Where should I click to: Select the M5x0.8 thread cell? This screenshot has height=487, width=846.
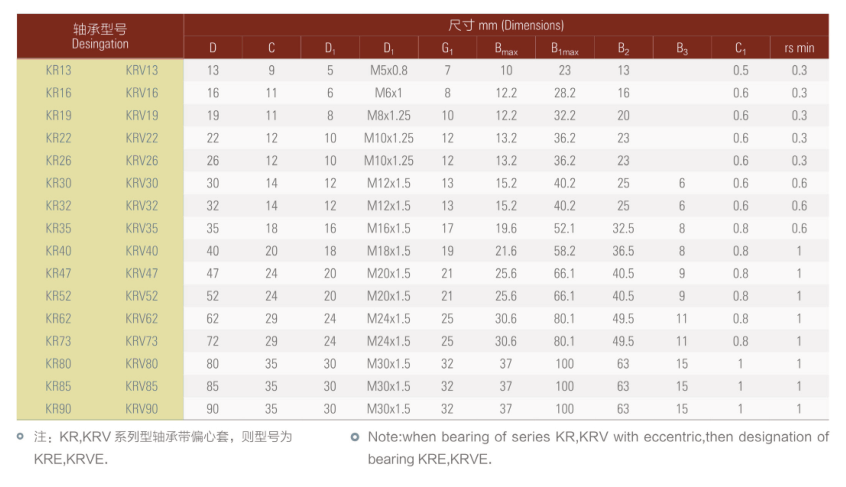[388, 70]
